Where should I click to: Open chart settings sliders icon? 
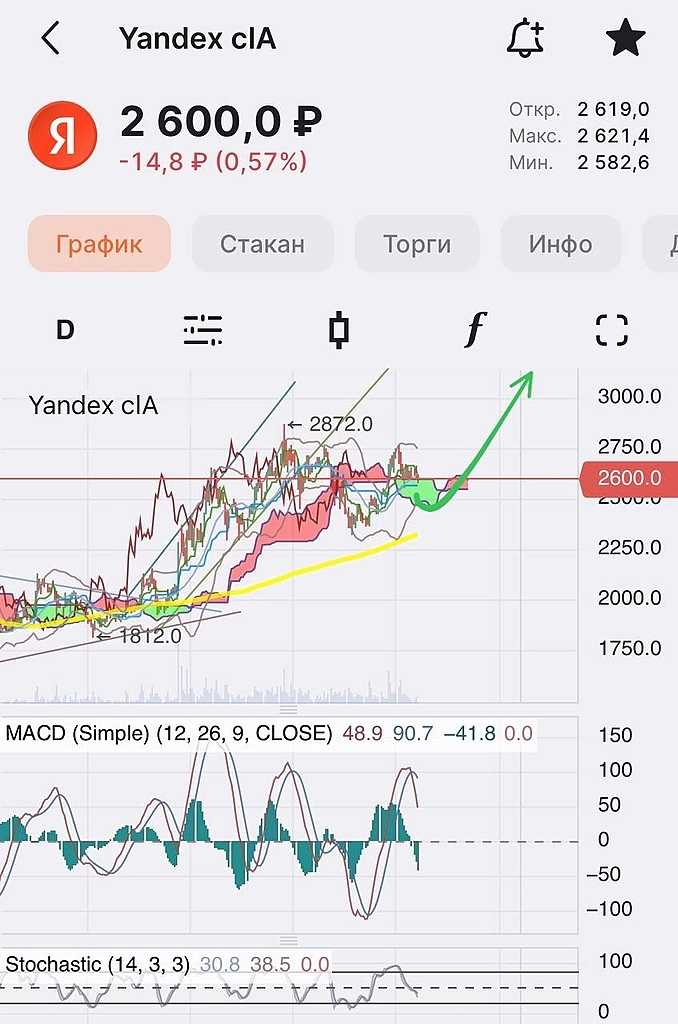click(202, 330)
